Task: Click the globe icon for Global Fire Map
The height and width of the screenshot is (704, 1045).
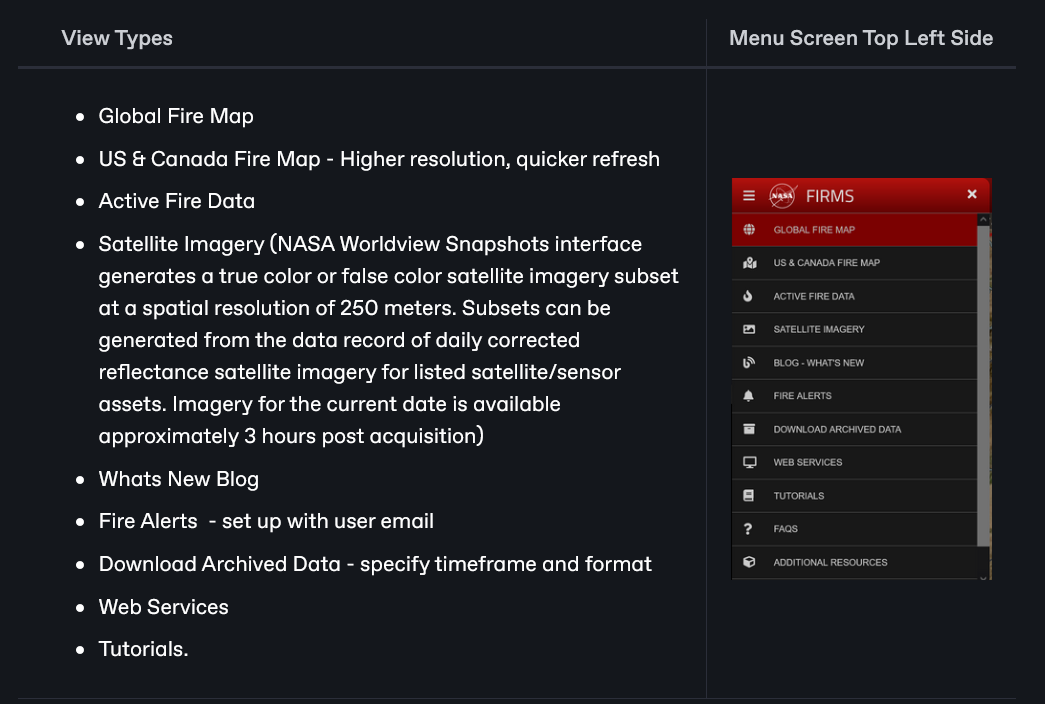Action: pos(749,230)
